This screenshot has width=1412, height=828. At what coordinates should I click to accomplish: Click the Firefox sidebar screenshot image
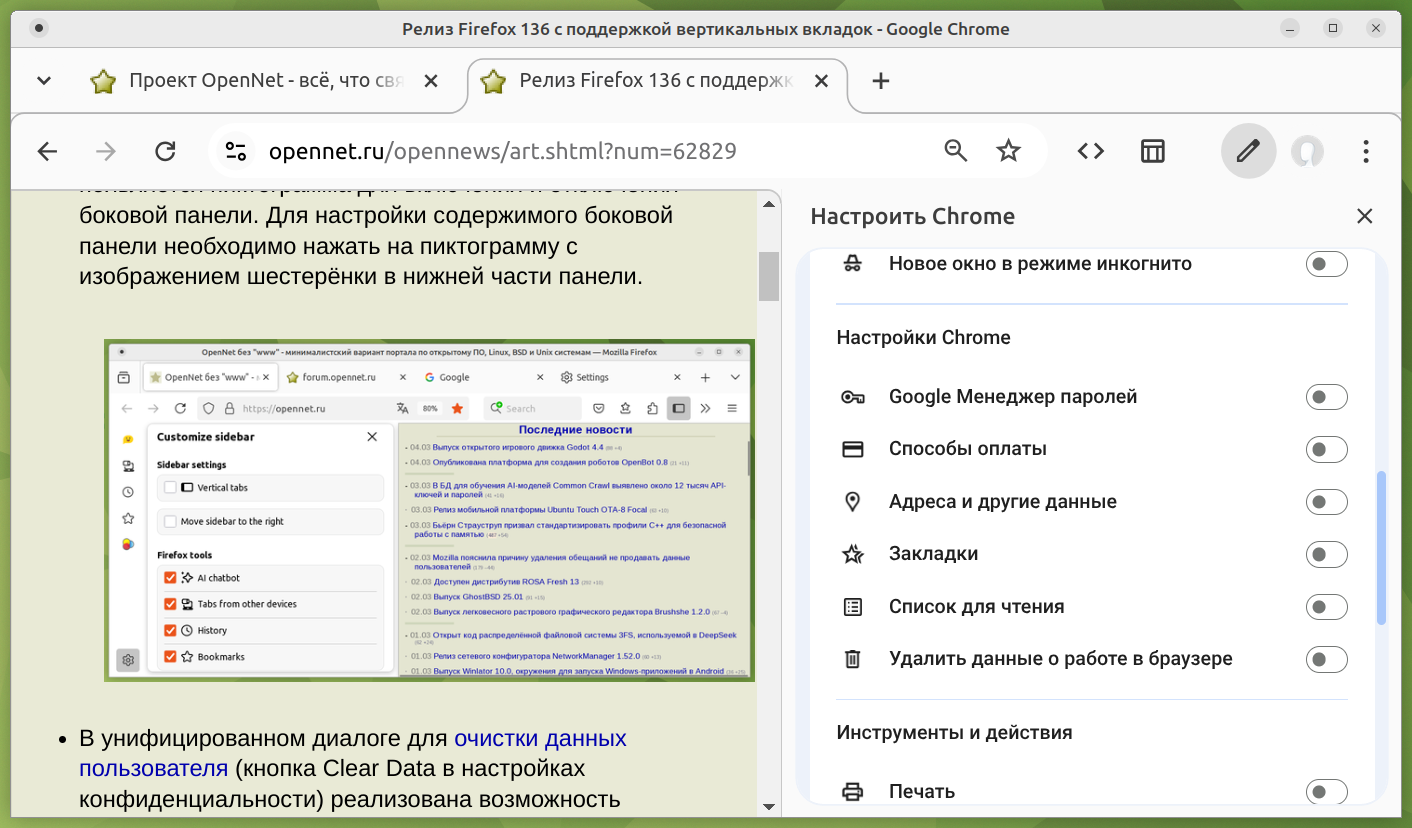(x=429, y=510)
